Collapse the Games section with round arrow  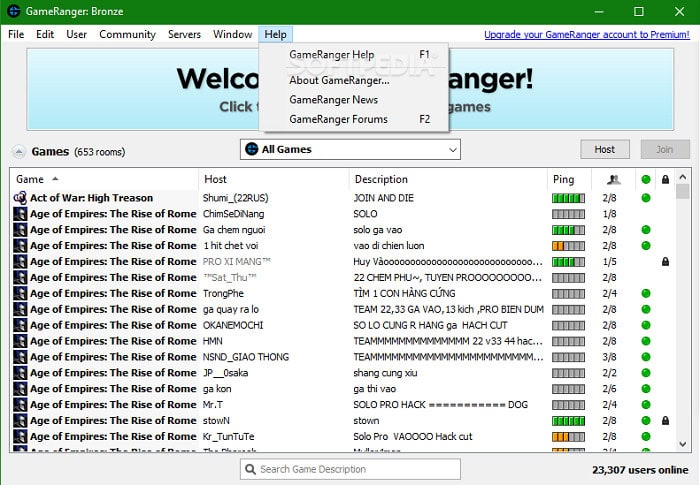pyautogui.click(x=19, y=152)
